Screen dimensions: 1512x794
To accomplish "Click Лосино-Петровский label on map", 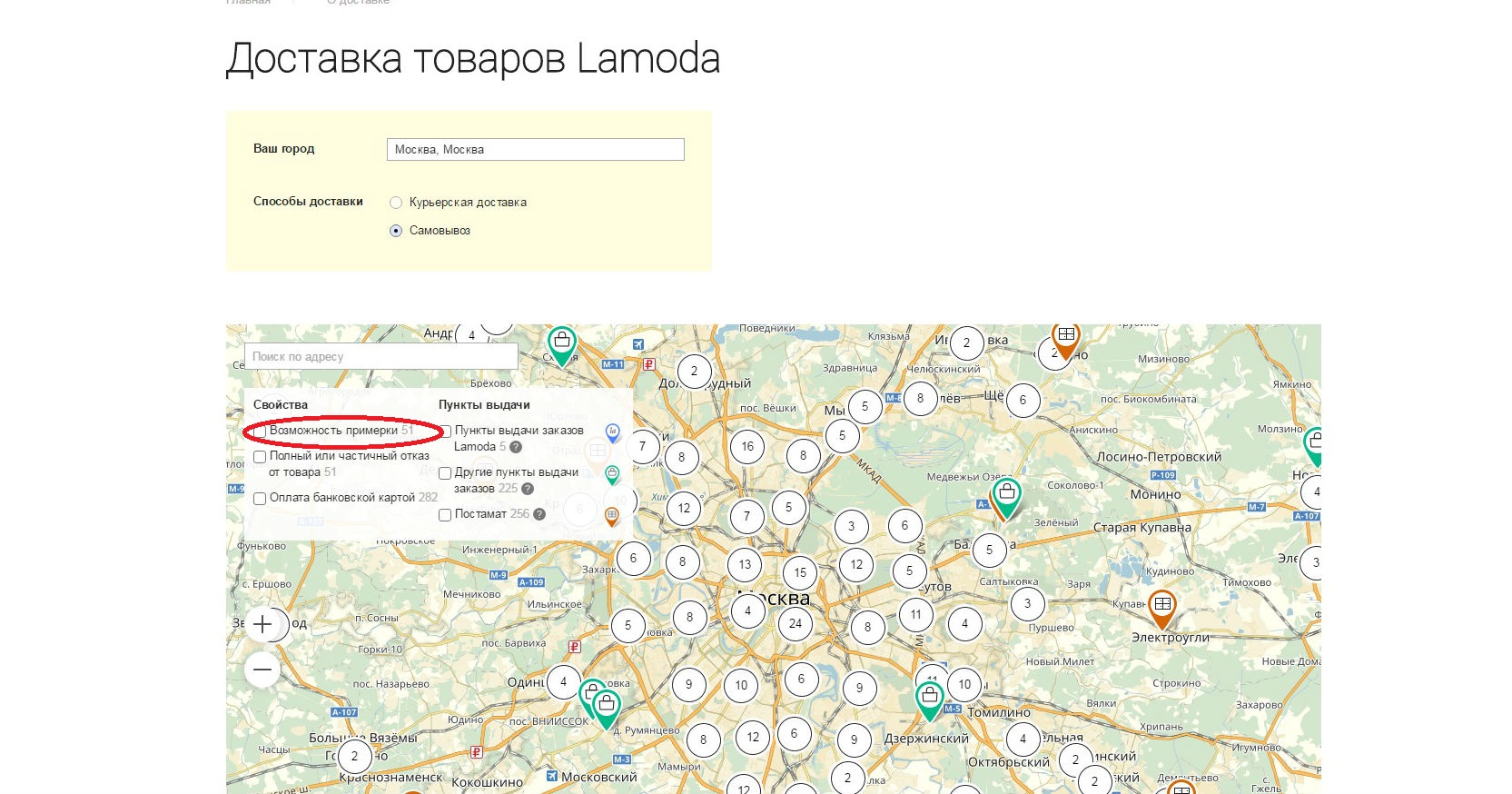I will pos(1159,457).
